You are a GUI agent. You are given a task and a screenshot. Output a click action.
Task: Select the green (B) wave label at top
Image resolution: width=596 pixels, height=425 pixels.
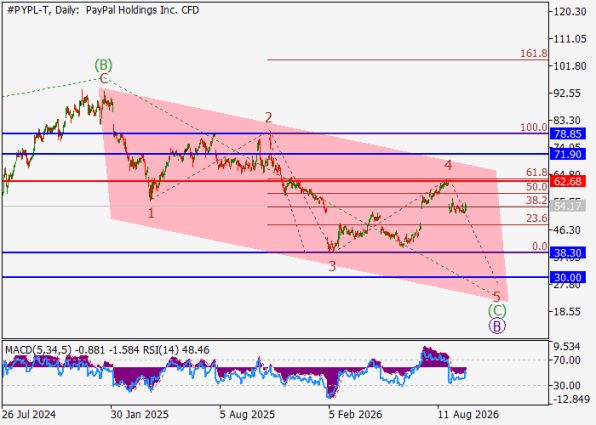tap(103, 65)
